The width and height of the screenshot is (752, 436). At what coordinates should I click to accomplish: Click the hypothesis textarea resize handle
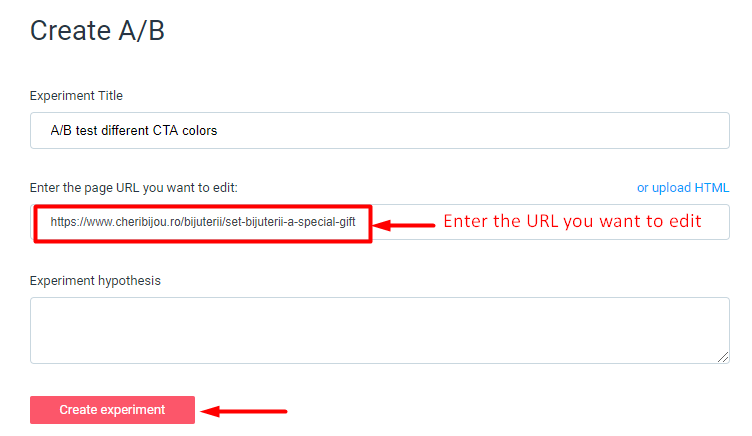tap(723, 357)
